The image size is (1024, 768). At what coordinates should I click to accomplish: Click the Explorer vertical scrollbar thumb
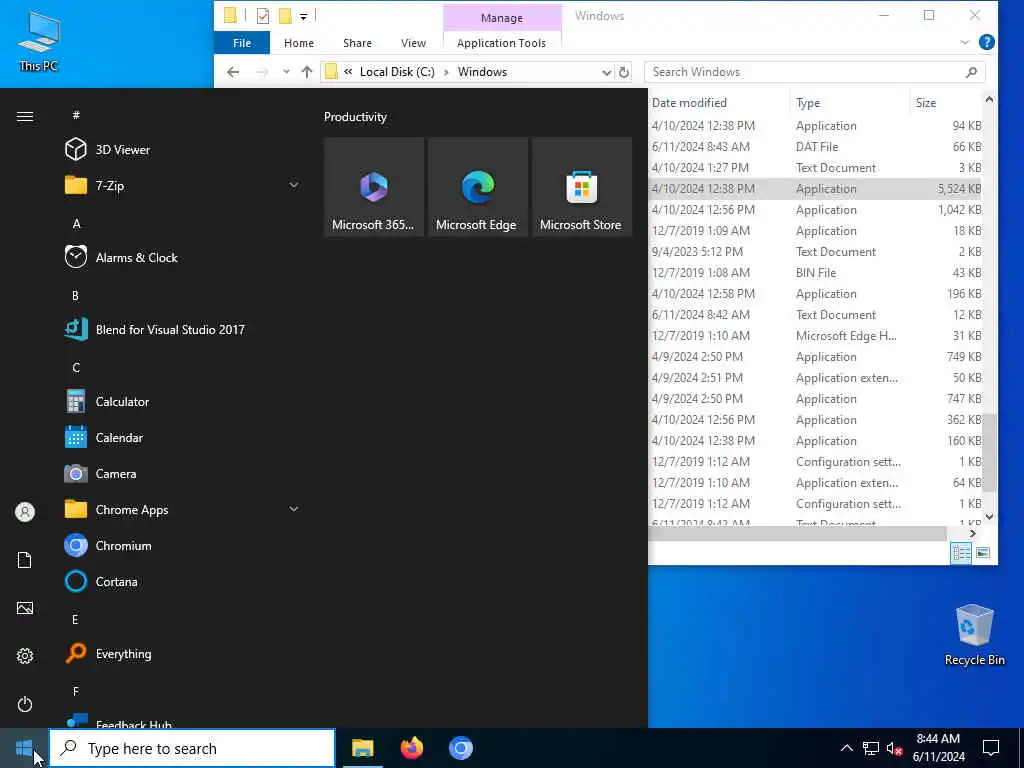(x=989, y=453)
